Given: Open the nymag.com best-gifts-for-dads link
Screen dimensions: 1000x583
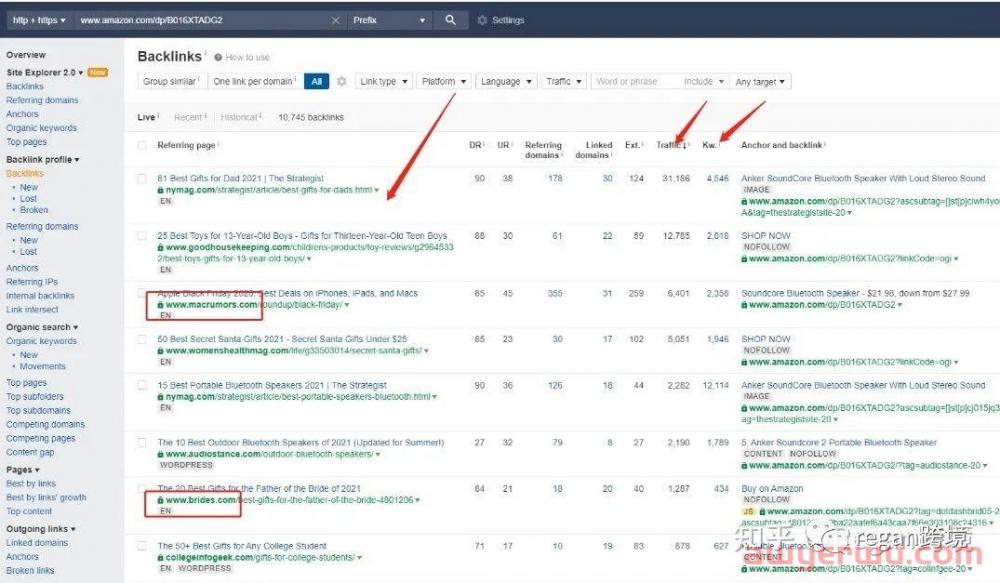Looking at the screenshot, I should [x=269, y=190].
